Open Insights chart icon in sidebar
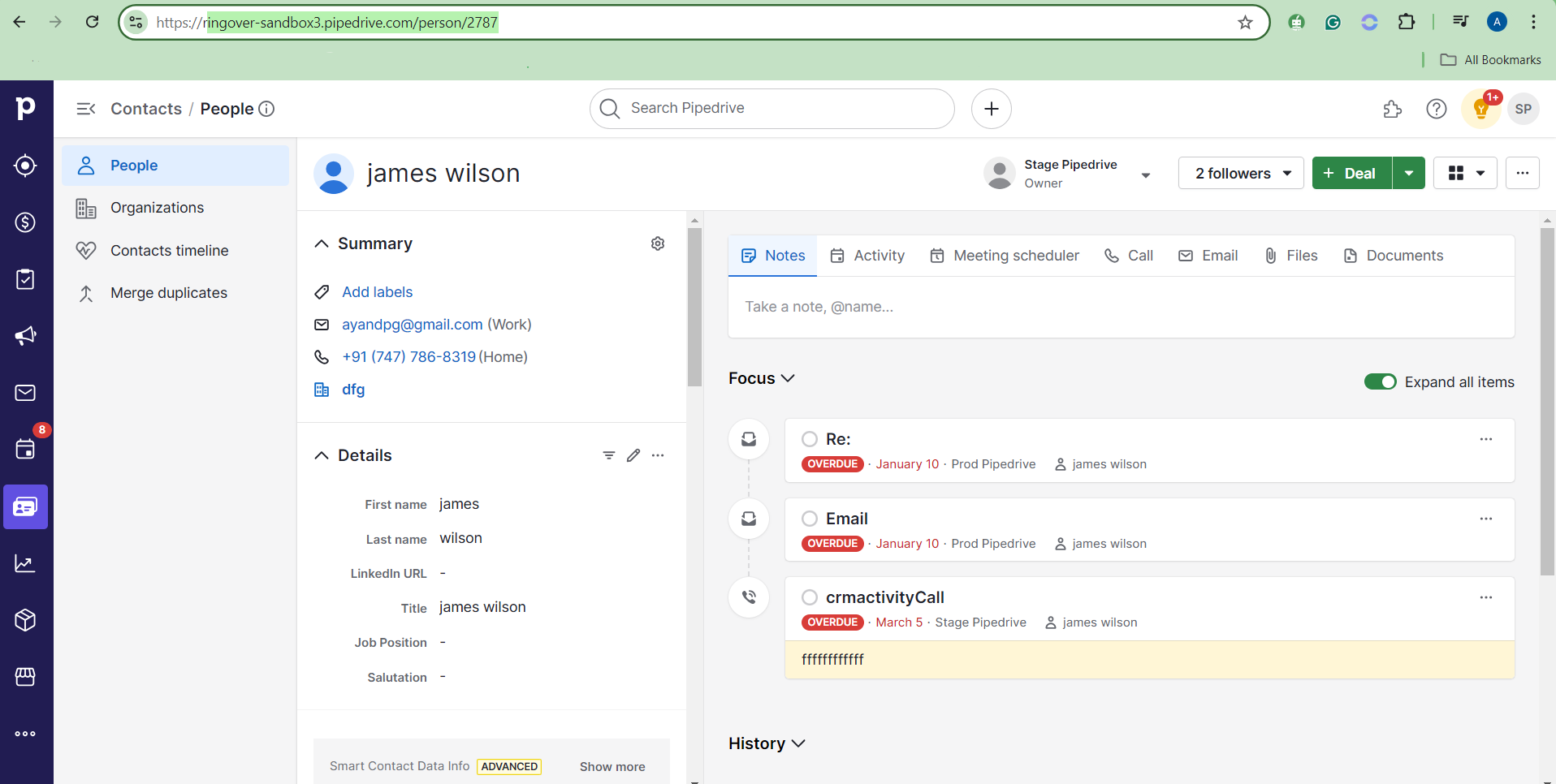This screenshot has height=784, width=1556. pos(26,563)
